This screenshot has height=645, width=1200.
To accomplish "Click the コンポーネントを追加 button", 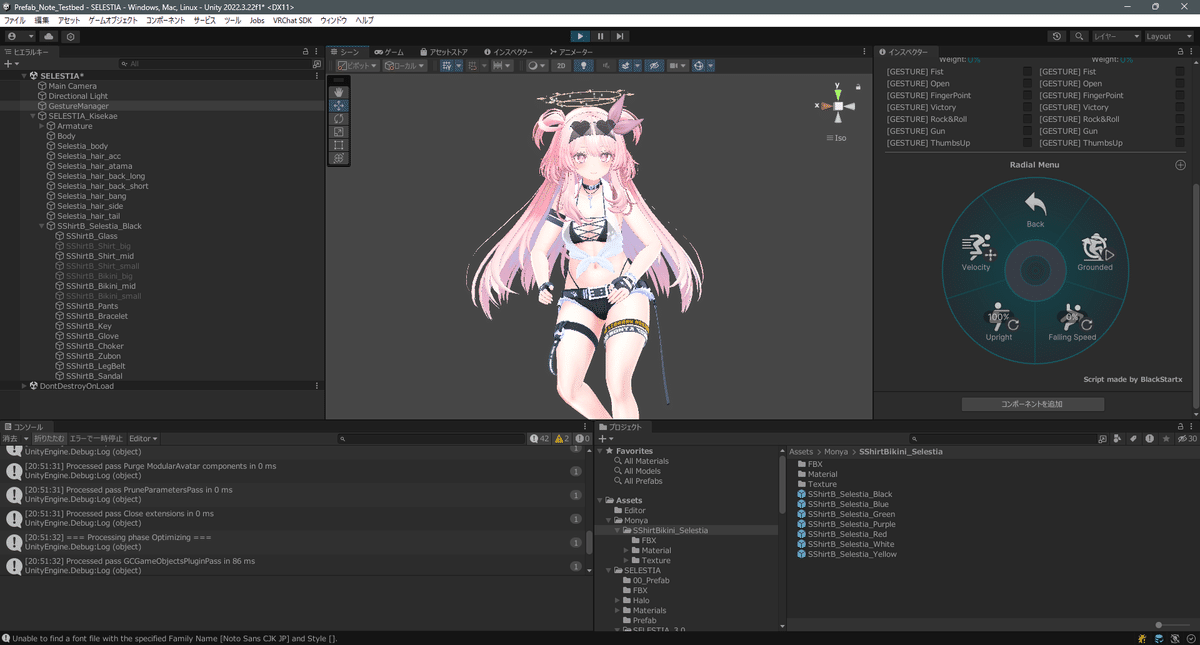I will coord(1033,403).
